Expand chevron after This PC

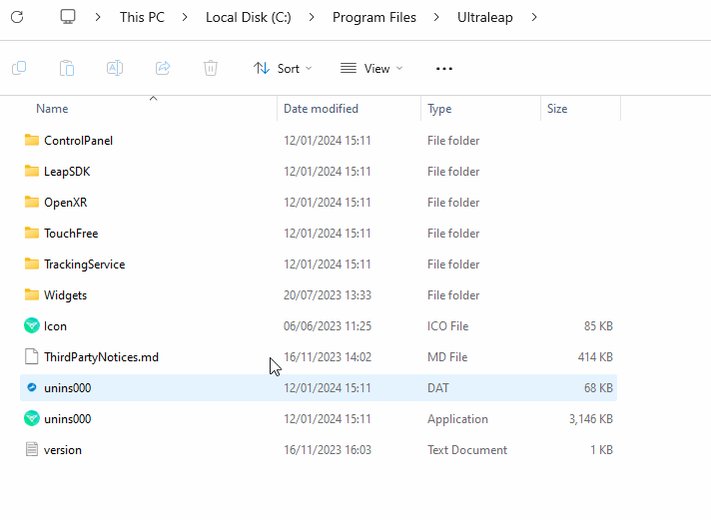point(185,17)
